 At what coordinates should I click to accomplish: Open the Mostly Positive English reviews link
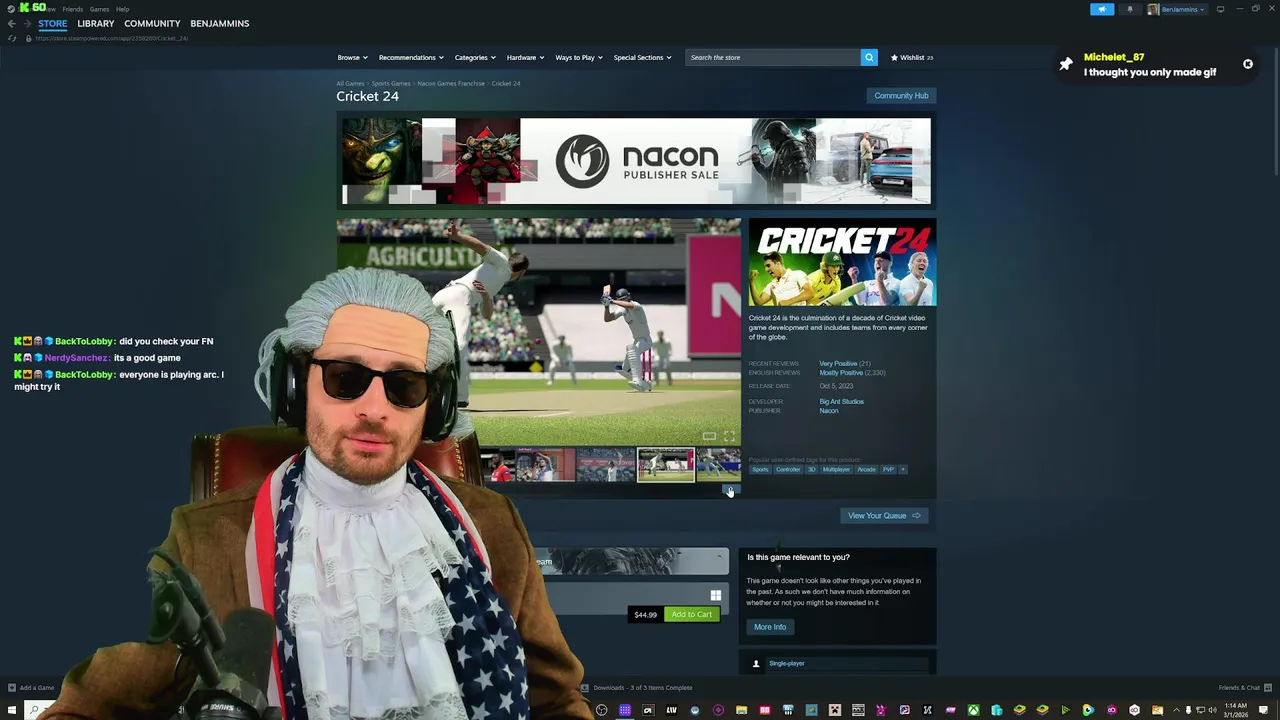[840, 373]
